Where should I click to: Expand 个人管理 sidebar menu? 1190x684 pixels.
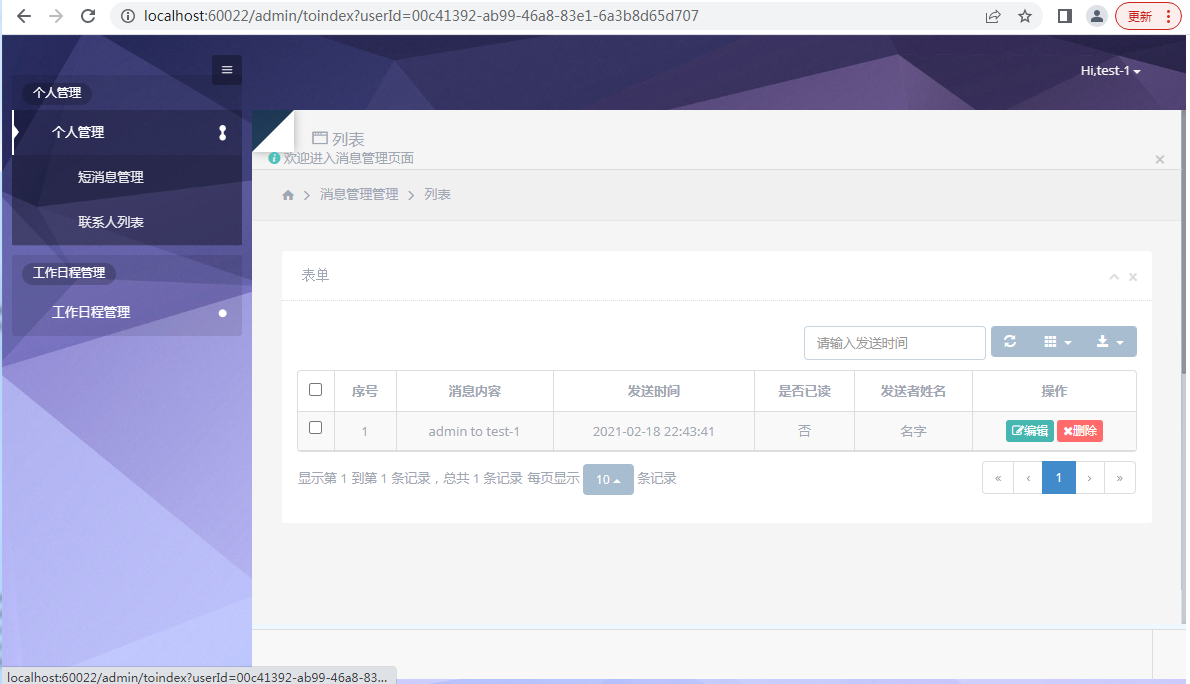(x=128, y=132)
